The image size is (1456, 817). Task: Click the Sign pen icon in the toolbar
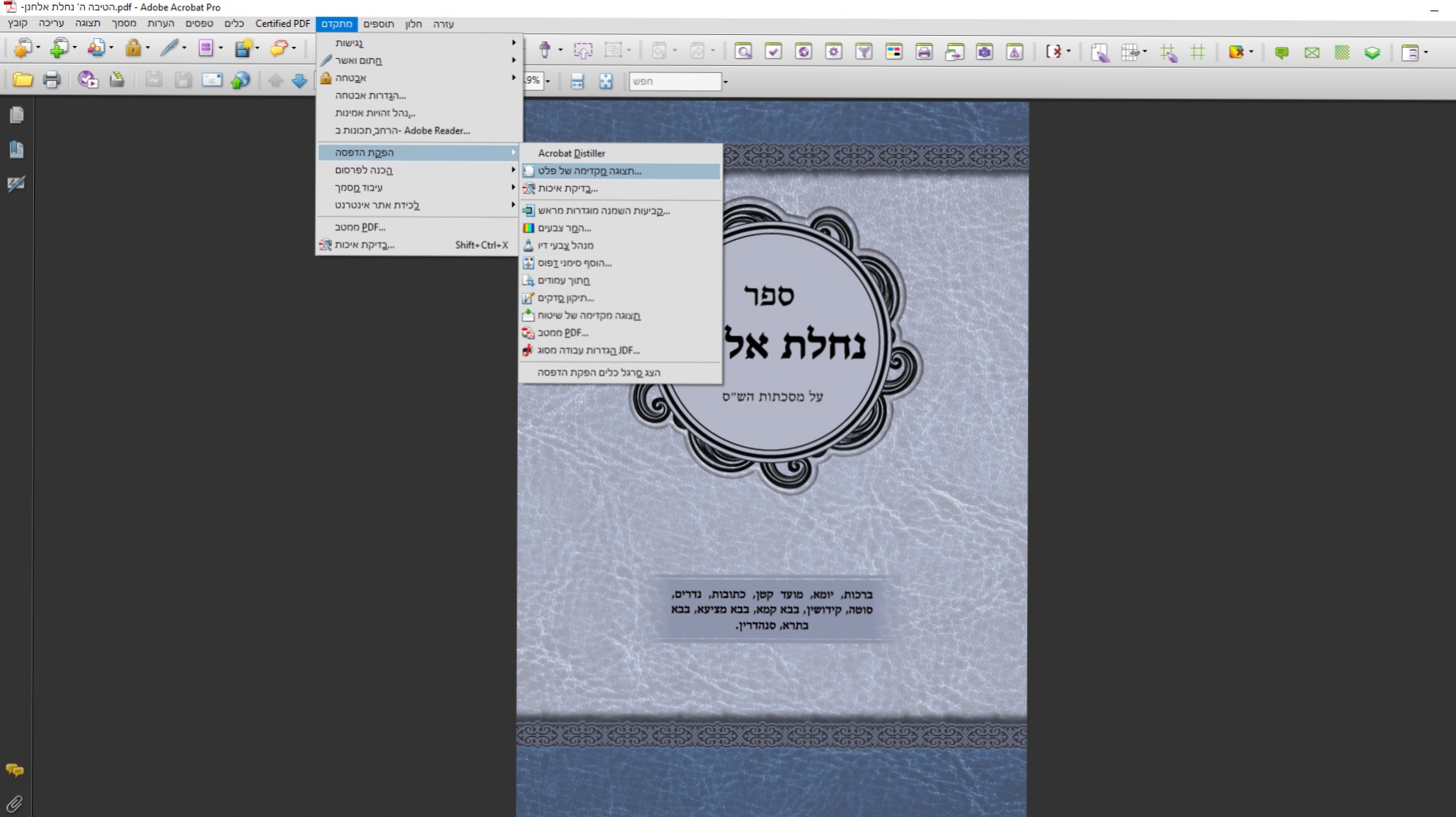pyautogui.click(x=169, y=48)
